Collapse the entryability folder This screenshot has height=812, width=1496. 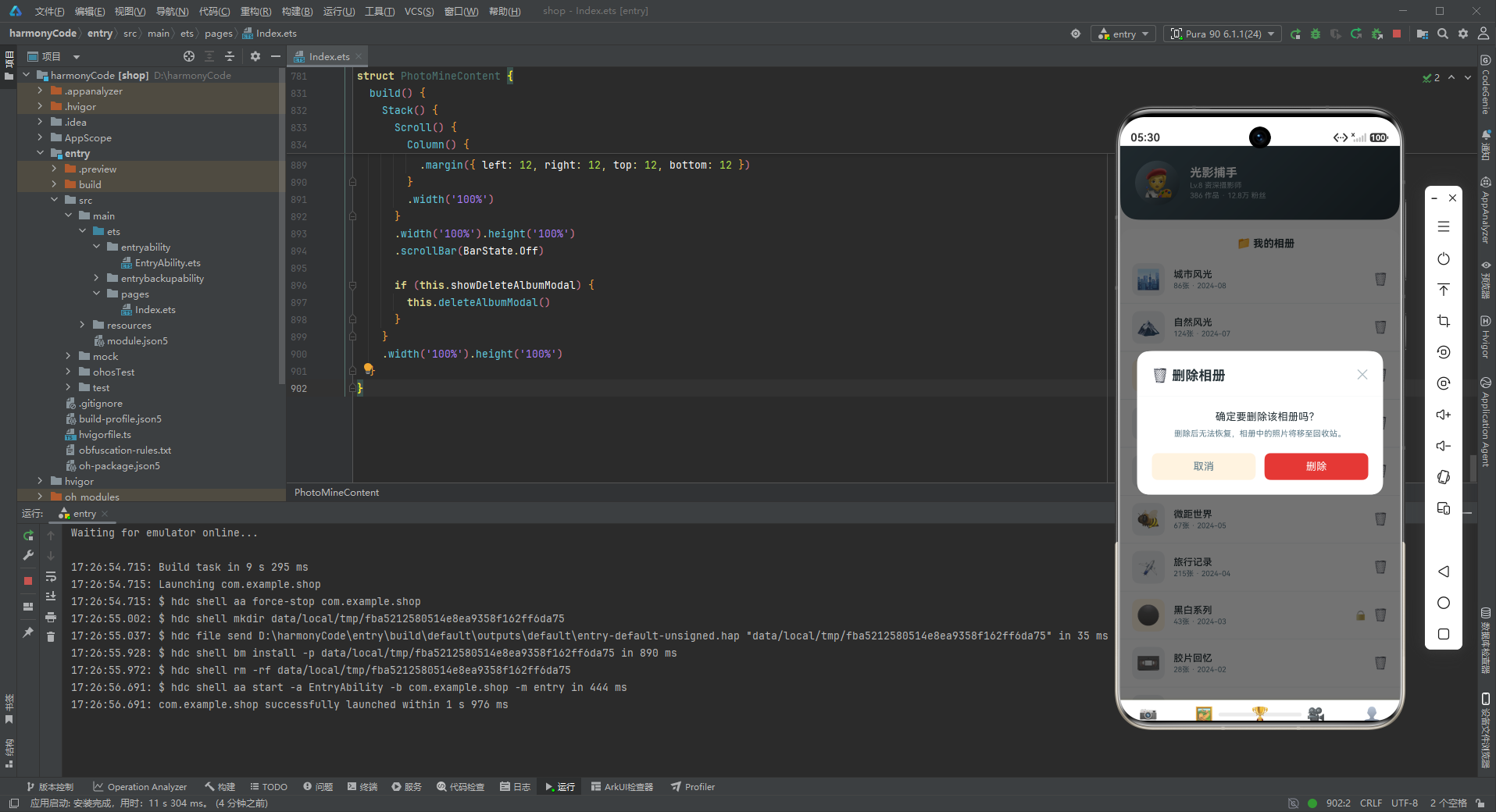[x=96, y=247]
